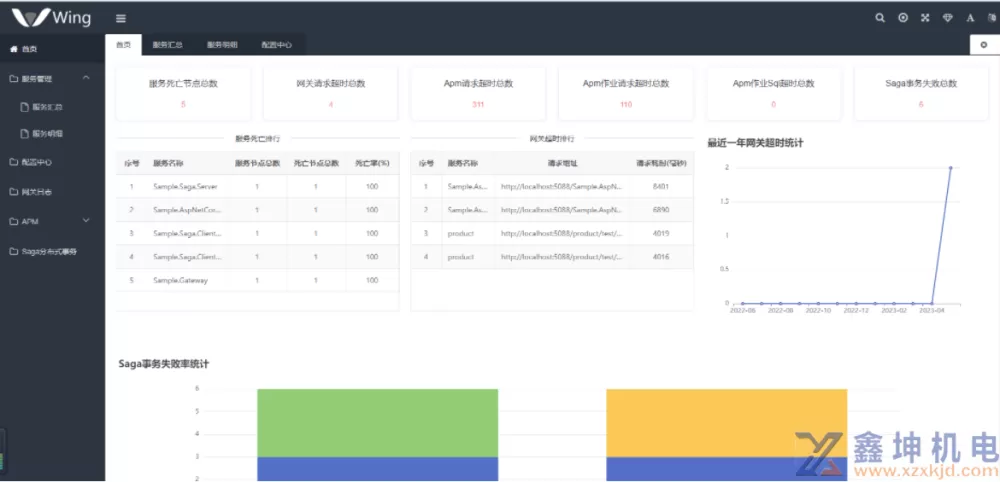
Task: Switch to the 服务明细 tab
Action: click(x=222, y=45)
